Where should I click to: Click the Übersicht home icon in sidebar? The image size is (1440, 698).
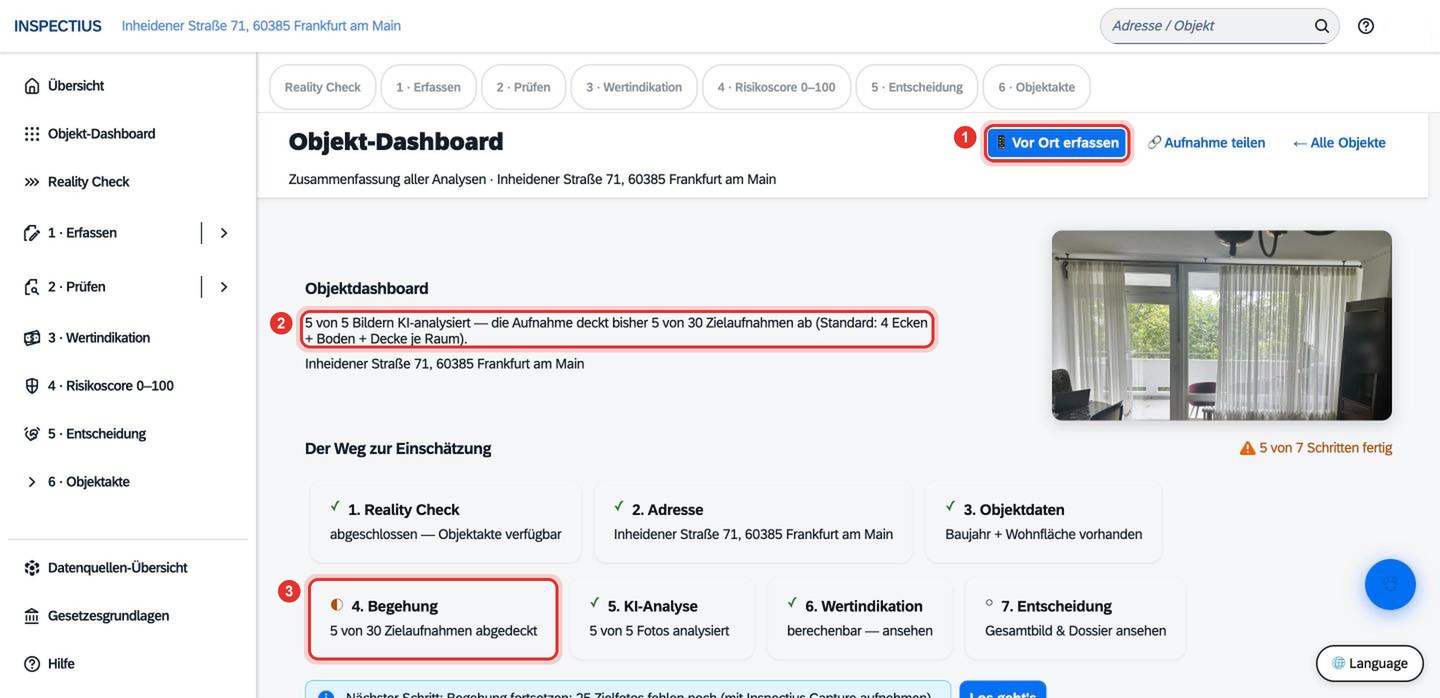(32, 86)
